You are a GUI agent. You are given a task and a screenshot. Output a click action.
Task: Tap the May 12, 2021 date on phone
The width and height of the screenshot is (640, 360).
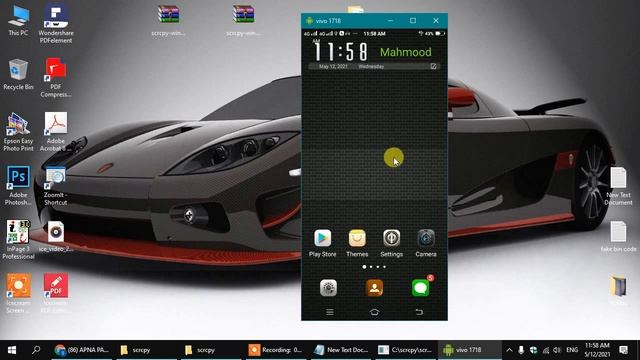[x=333, y=66]
